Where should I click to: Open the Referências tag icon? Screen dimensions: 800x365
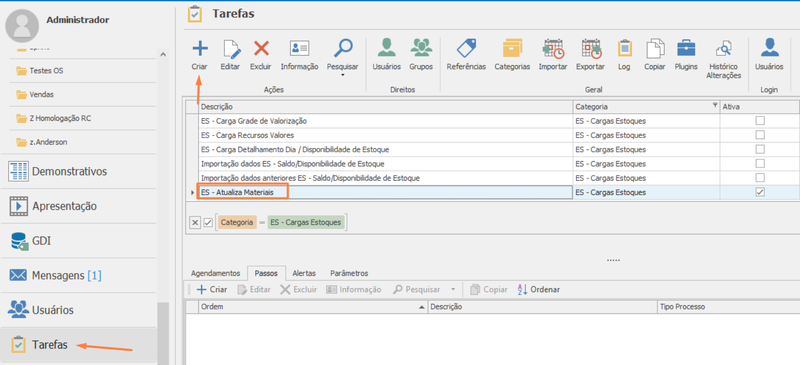(x=466, y=48)
